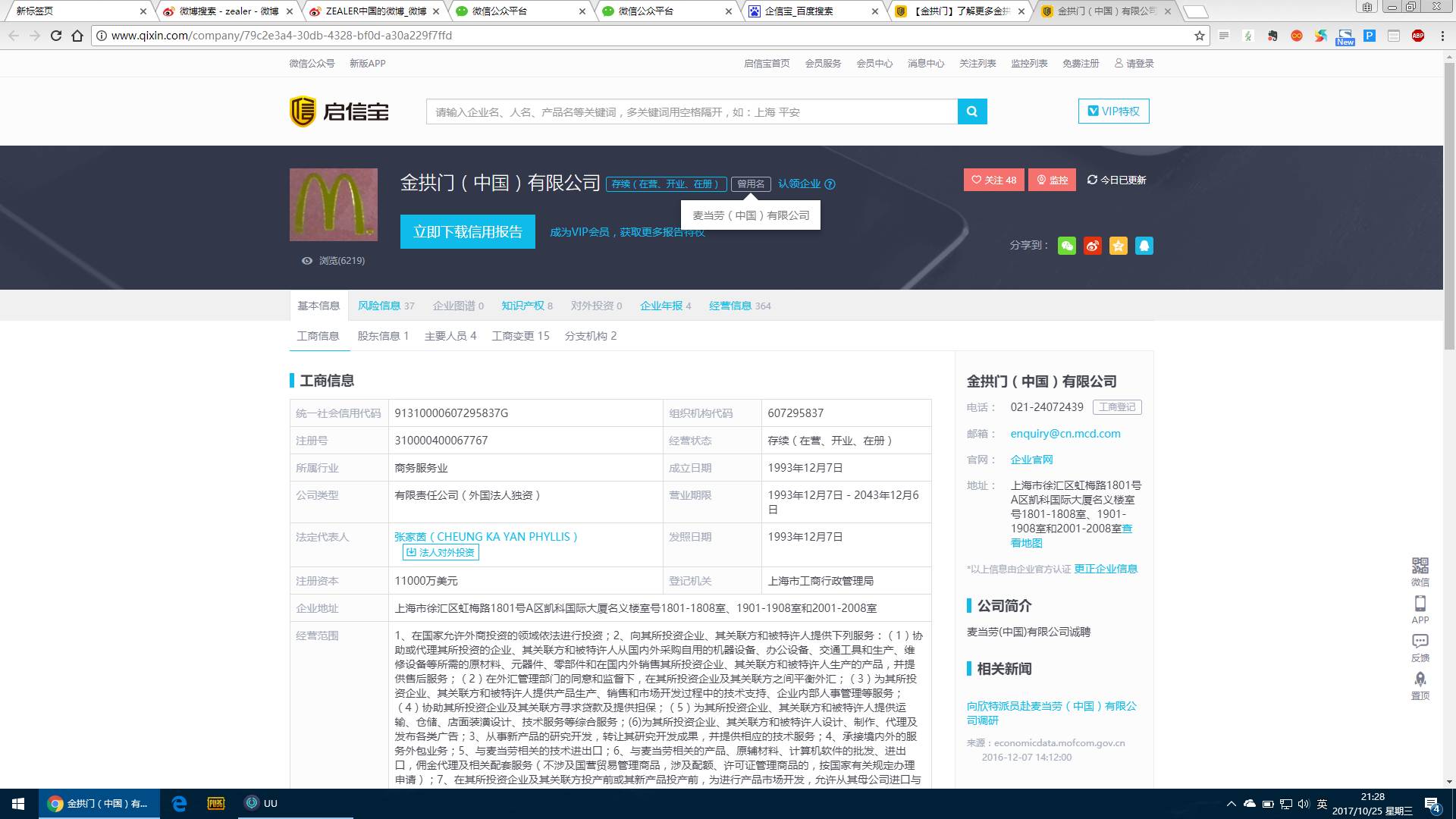Open enquiry@cn.mcd.com email link
This screenshot has height=819, width=1456.
(x=1065, y=434)
